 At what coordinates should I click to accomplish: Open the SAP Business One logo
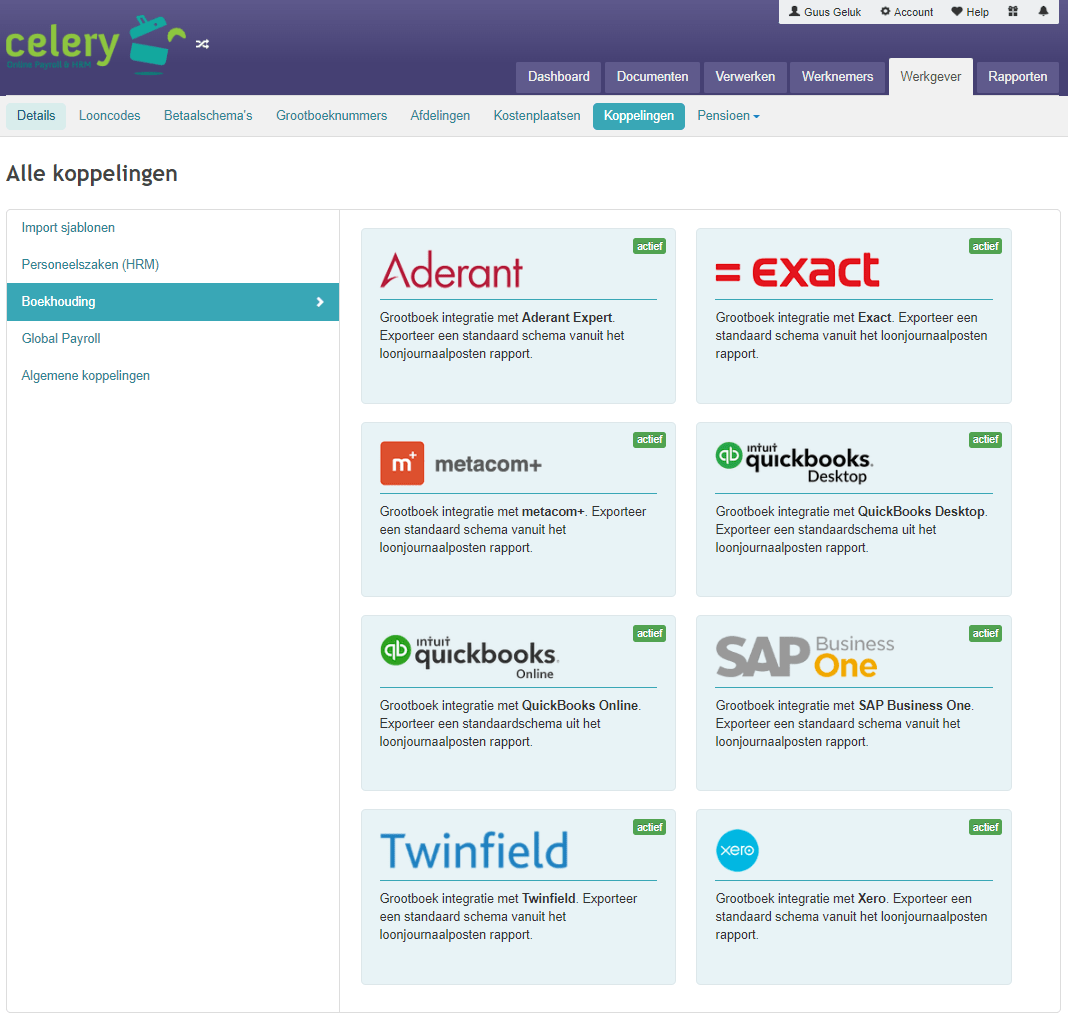point(805,657)
